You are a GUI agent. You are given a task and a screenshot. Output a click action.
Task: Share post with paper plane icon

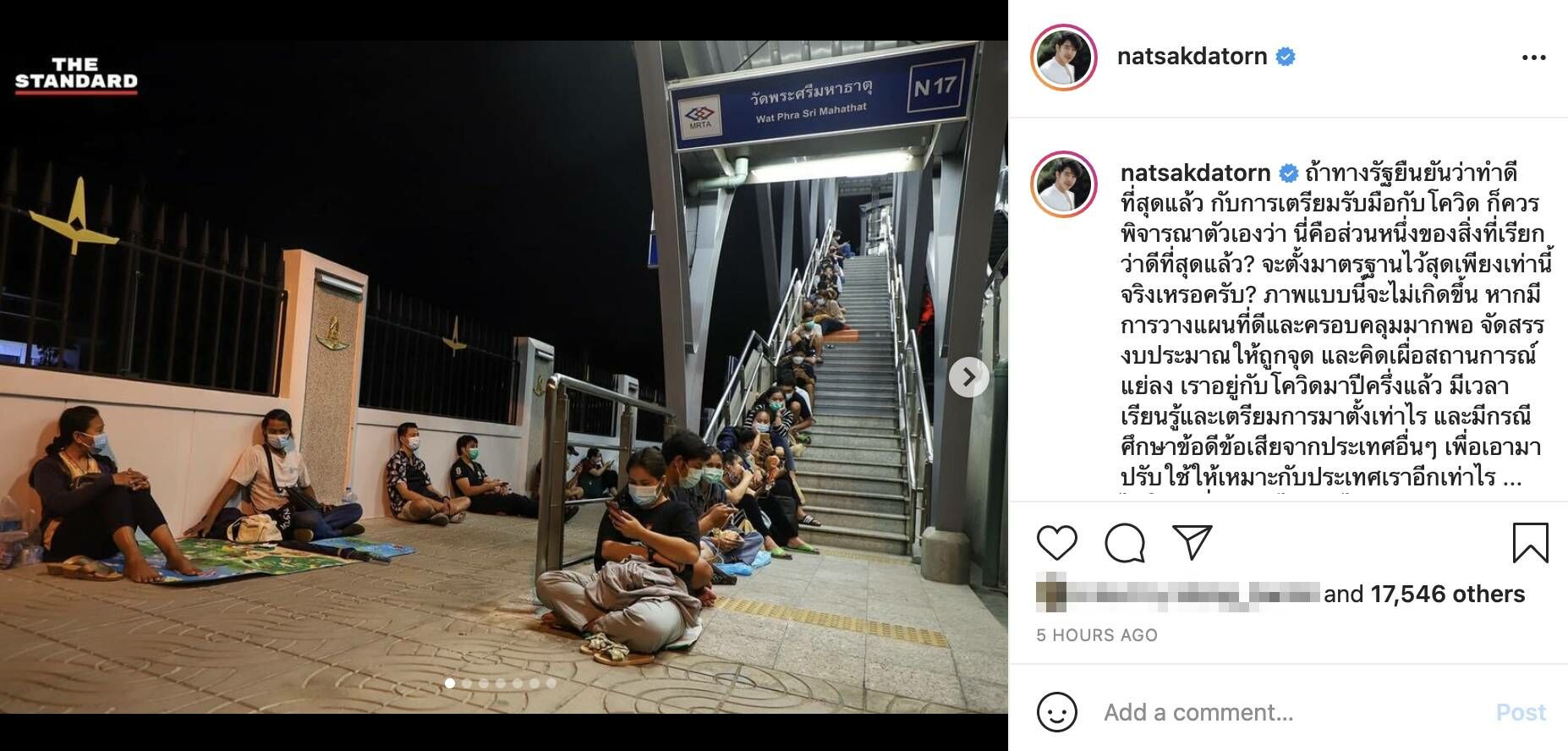[x=1192, y=542]
